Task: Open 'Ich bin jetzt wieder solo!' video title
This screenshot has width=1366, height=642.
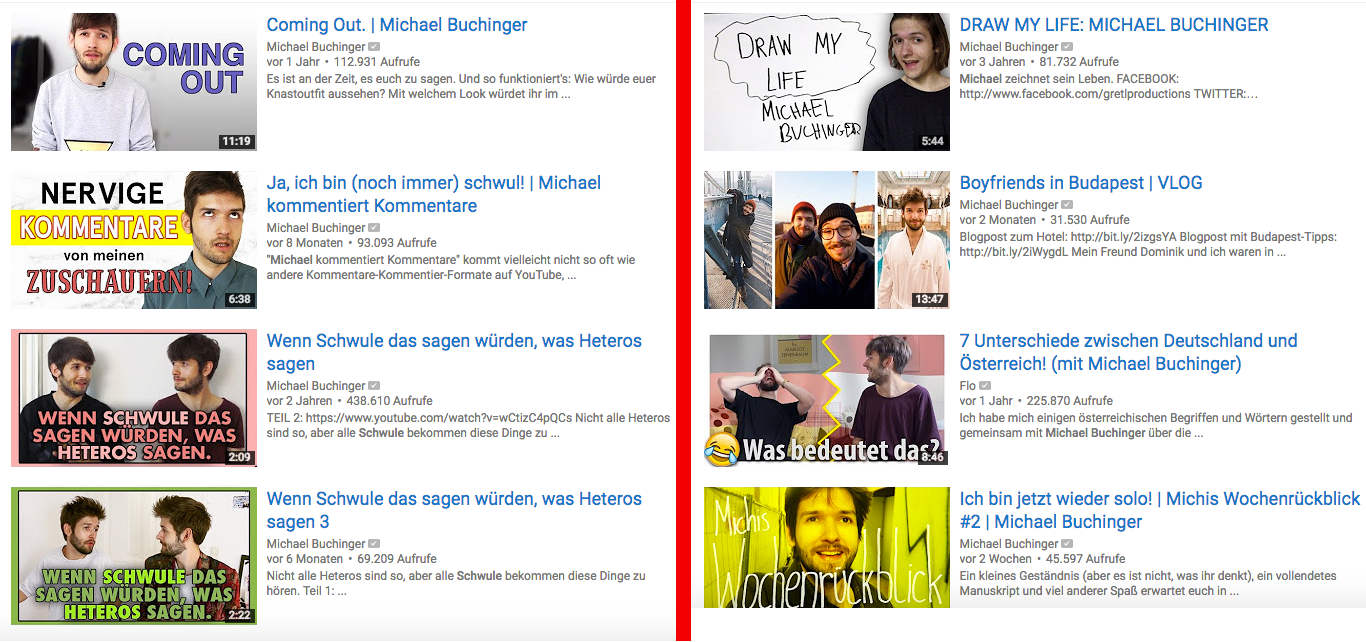Action: pyautogui.click(x=1160, y=510)
